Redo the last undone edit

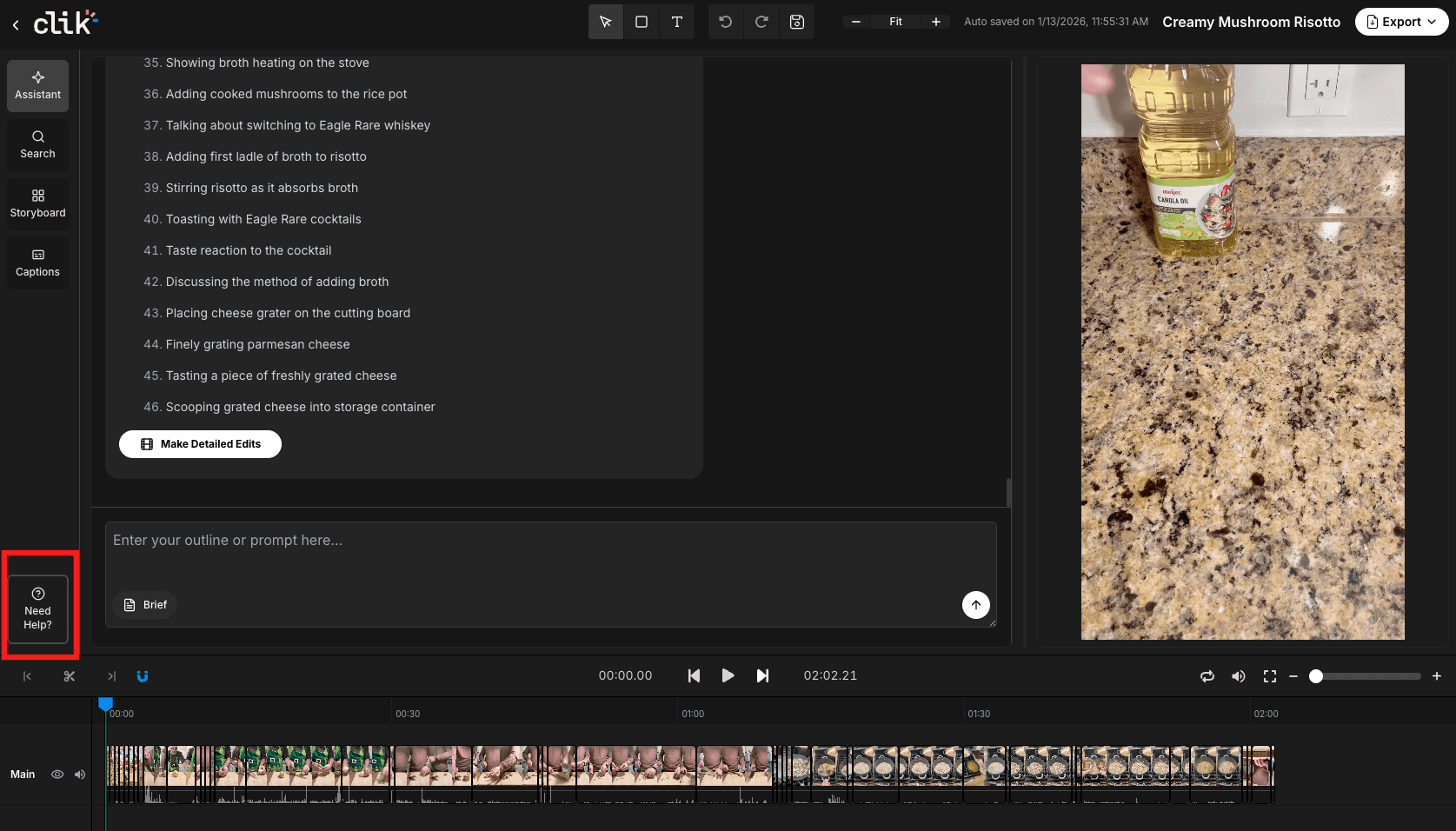tap(761, 22)
